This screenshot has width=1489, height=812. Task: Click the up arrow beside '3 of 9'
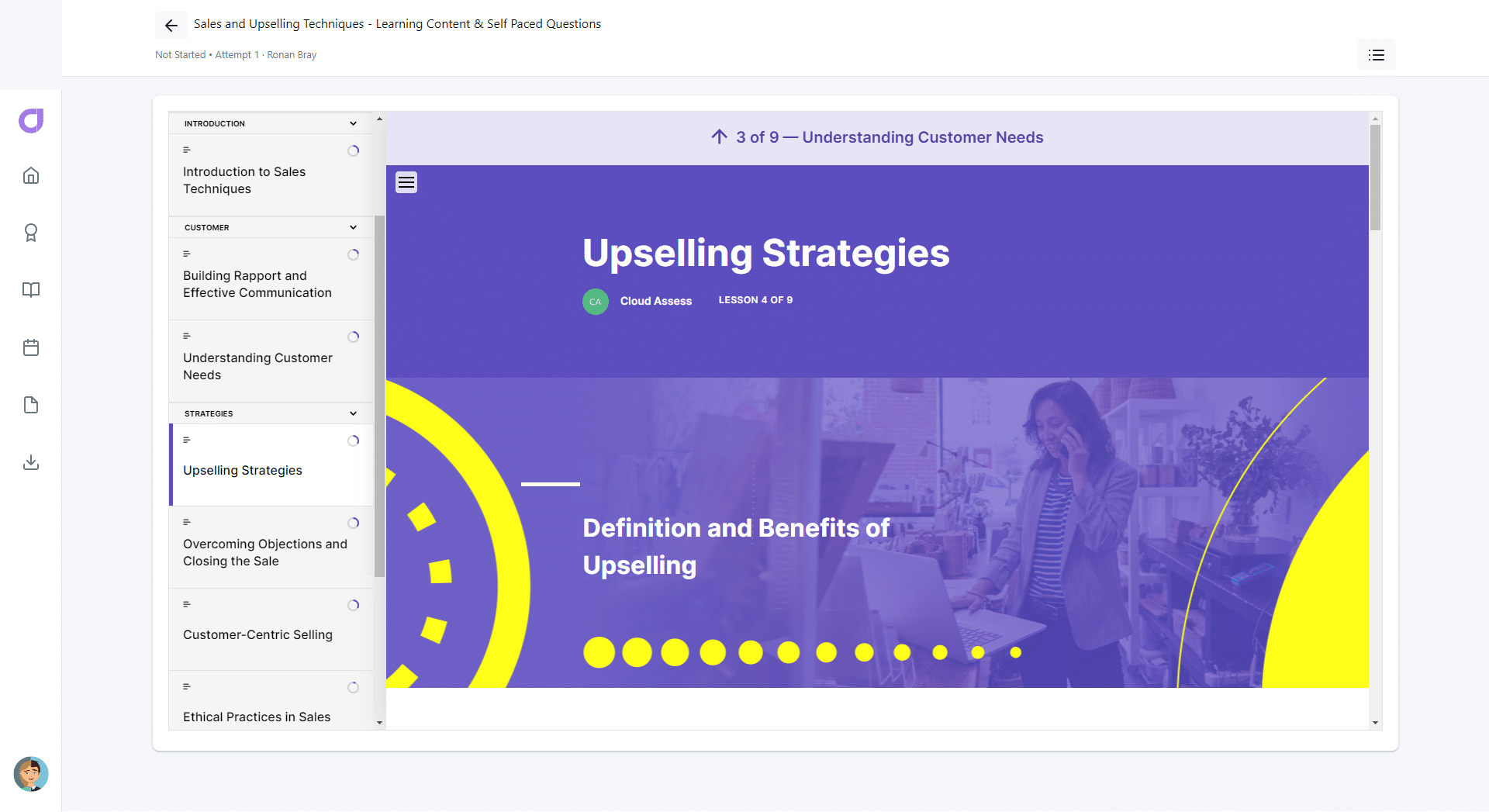(719, 136)
